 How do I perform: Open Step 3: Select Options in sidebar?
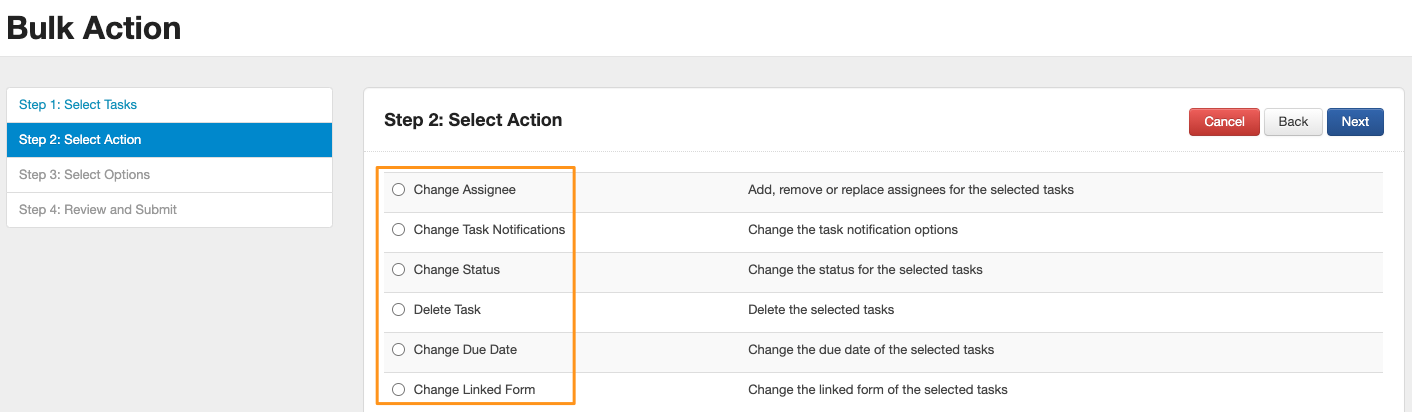point(84,175)
